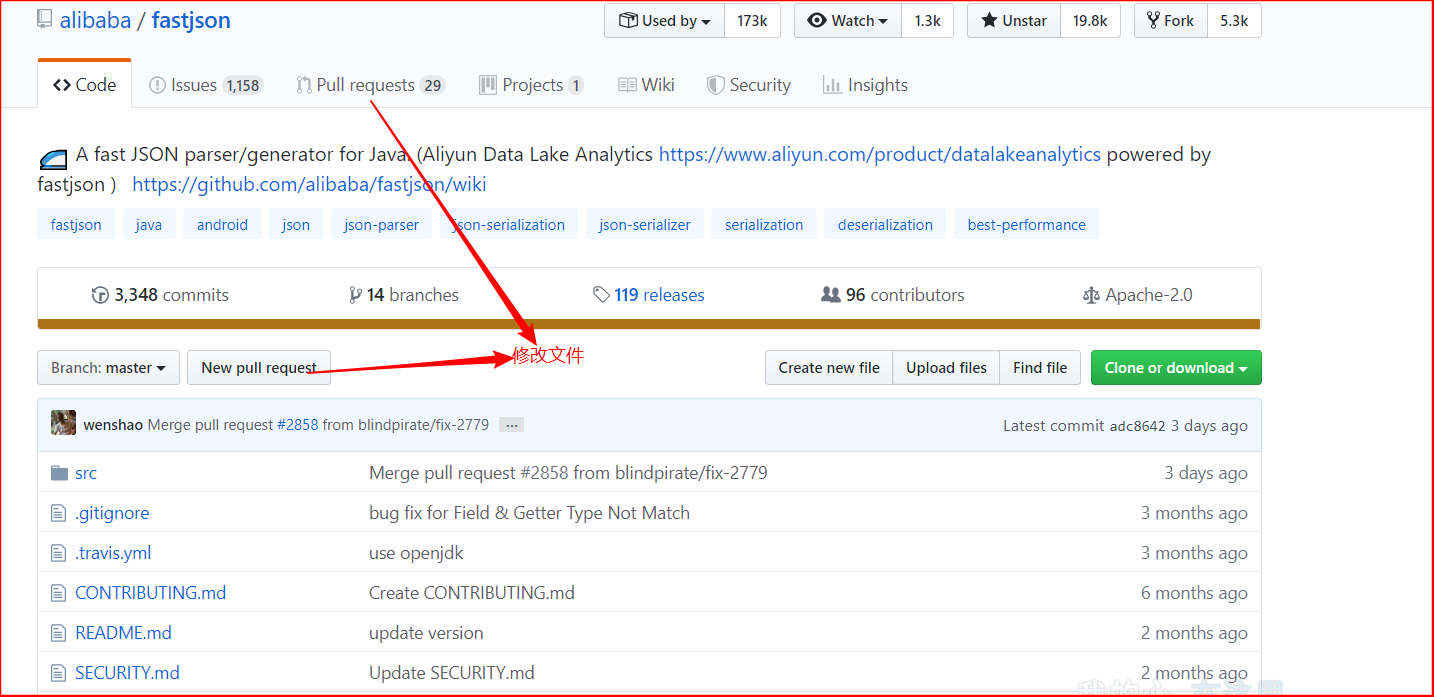1434x697 pixels.
Task: Open the alibaba owner link
Action: click(x=95, y=20)
